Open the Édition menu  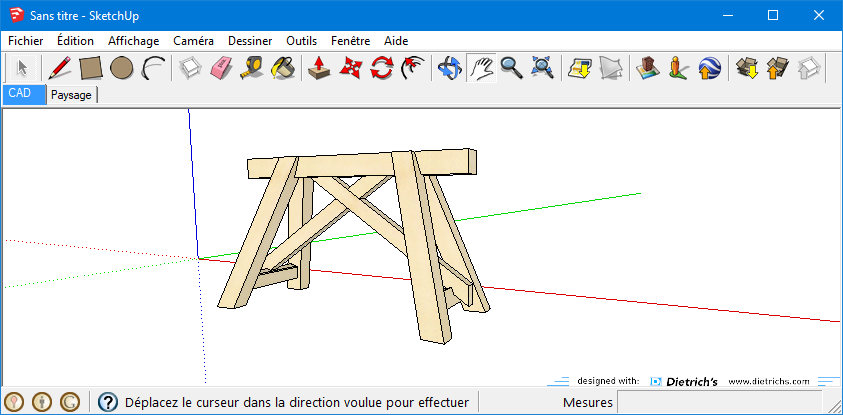click(x=75, y=41)
